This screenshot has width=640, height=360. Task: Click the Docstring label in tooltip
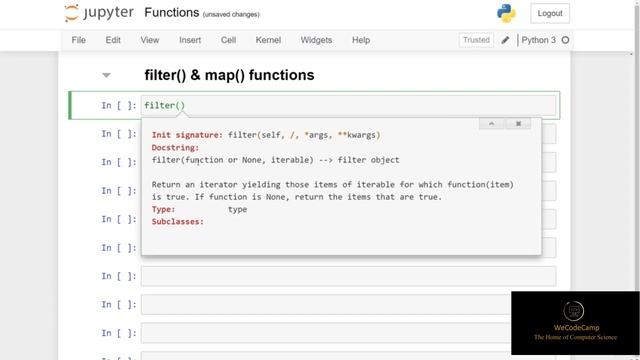click(x=175, y=147)
